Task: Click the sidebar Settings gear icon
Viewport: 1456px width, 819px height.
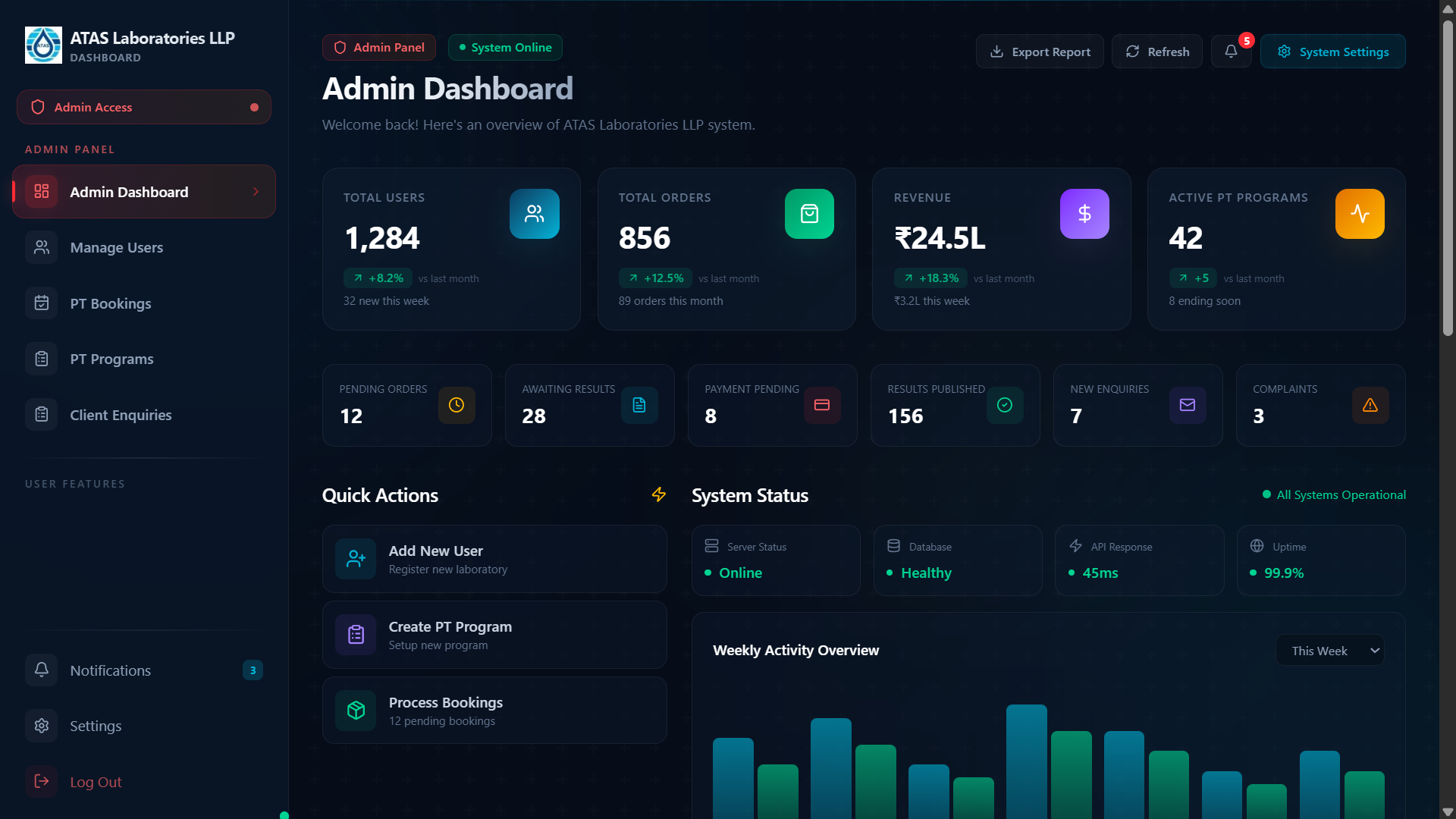Action: [42, 726]
